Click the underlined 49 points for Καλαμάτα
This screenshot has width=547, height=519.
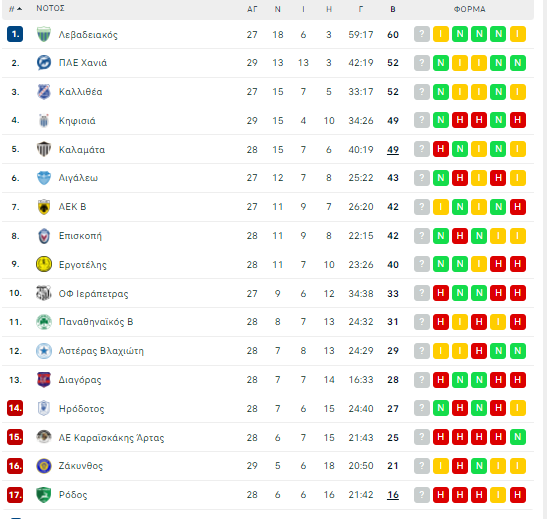point(393,150)
